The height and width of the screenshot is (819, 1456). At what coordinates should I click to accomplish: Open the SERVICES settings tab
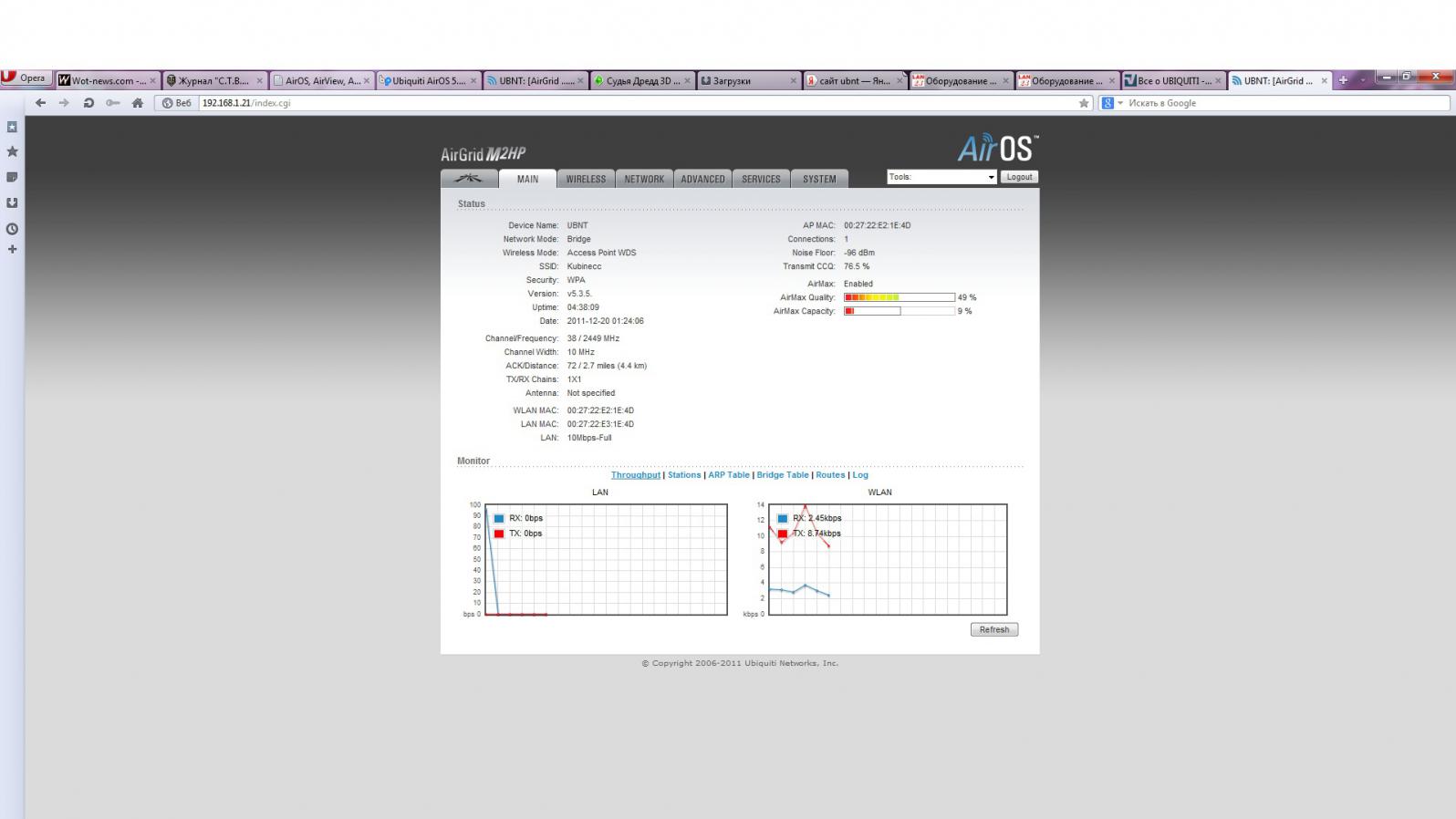(761, 179)
